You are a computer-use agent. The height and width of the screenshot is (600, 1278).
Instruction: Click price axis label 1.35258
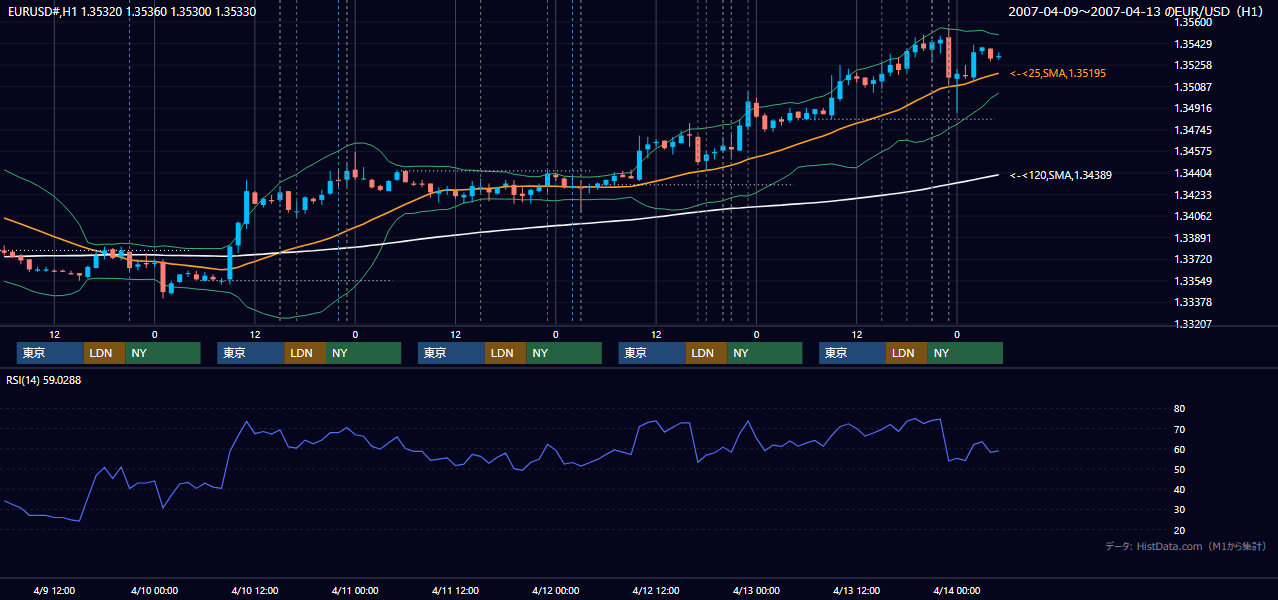pos(1193,65)
